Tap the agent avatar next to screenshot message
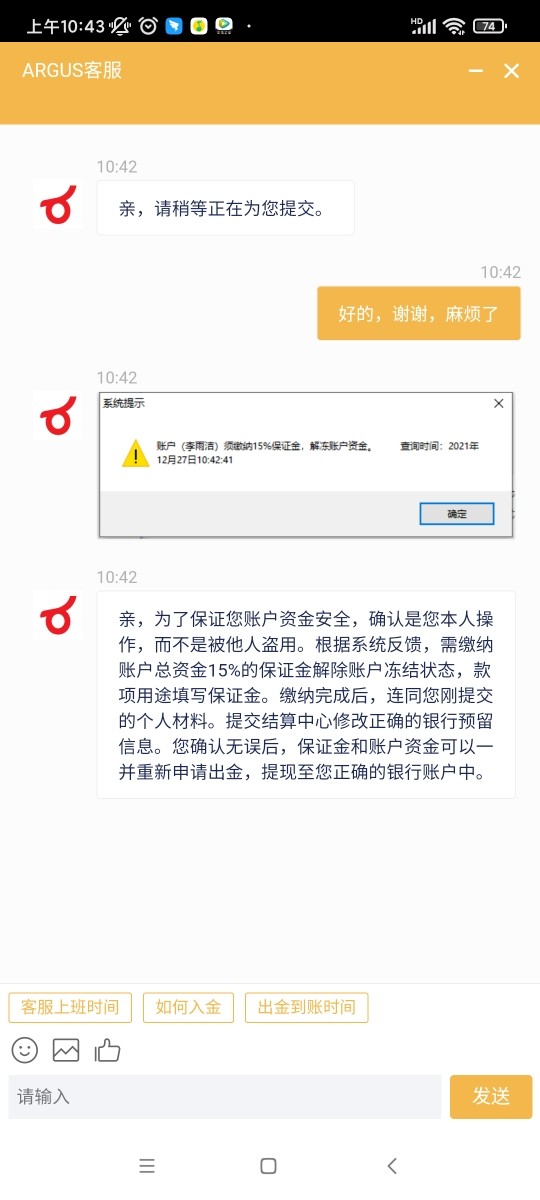Viewport: 540px width, 1200px height. tap(58, 415)
